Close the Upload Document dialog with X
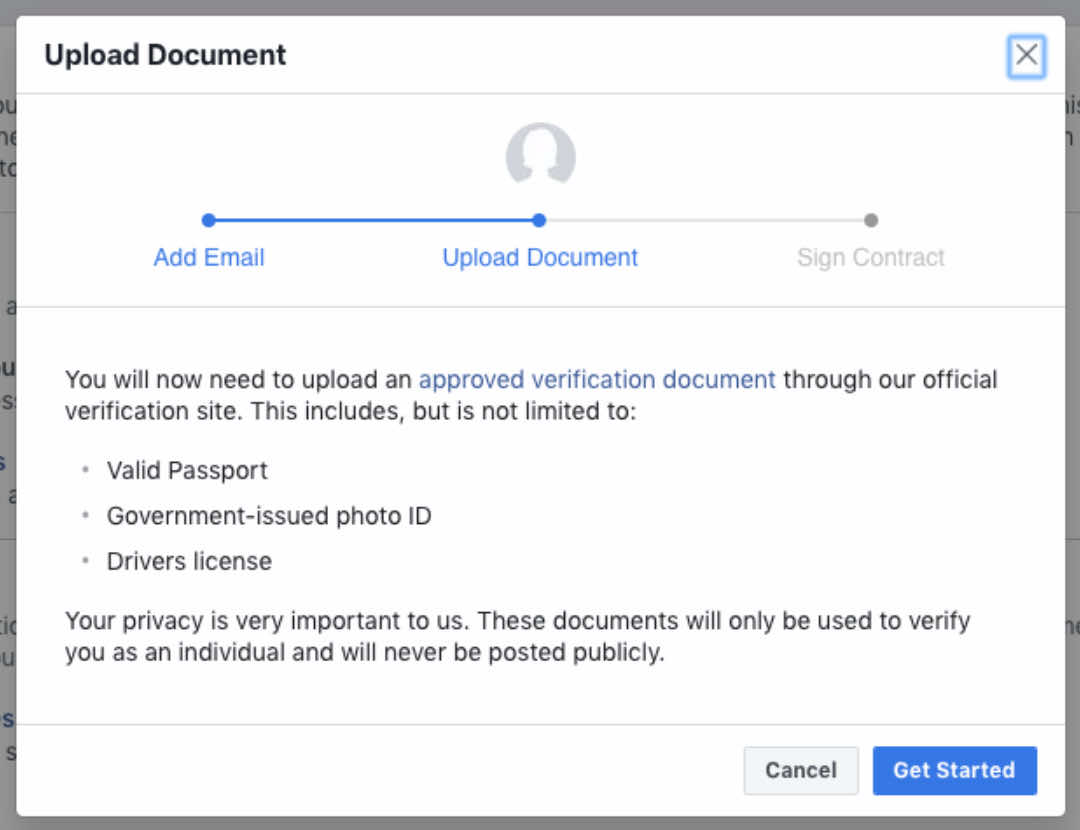This screenshot has height=830, width=1080. tap(1026, 56)
